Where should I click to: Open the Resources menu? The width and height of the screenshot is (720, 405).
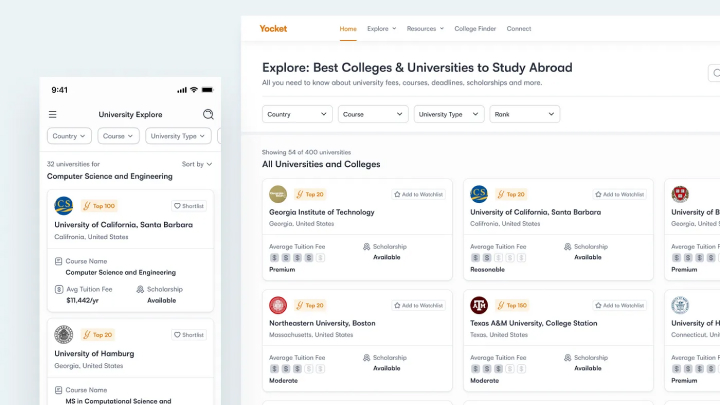click(425, 28)
